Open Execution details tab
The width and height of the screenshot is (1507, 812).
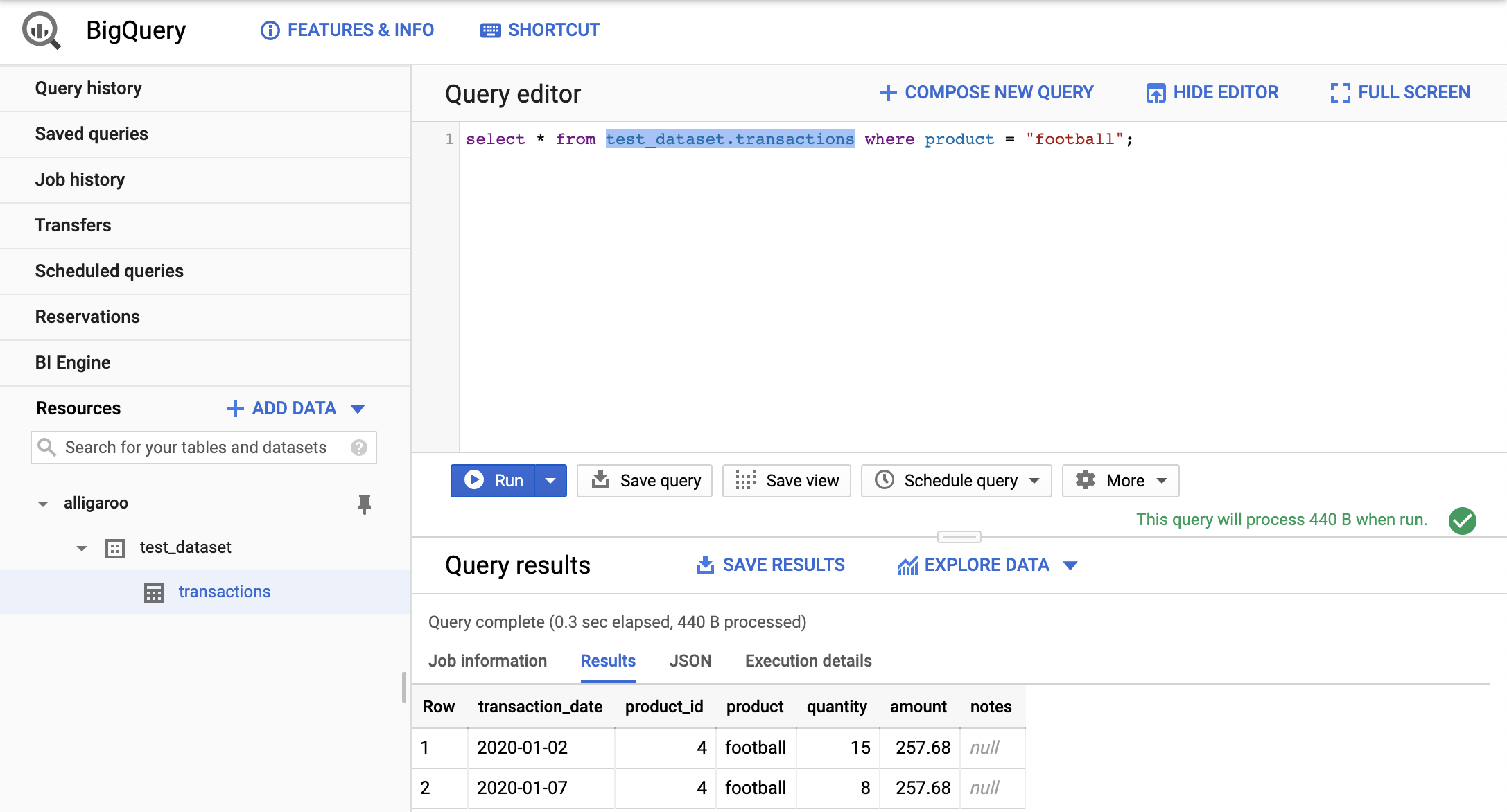pyautogui.click(x=808, y=661)
